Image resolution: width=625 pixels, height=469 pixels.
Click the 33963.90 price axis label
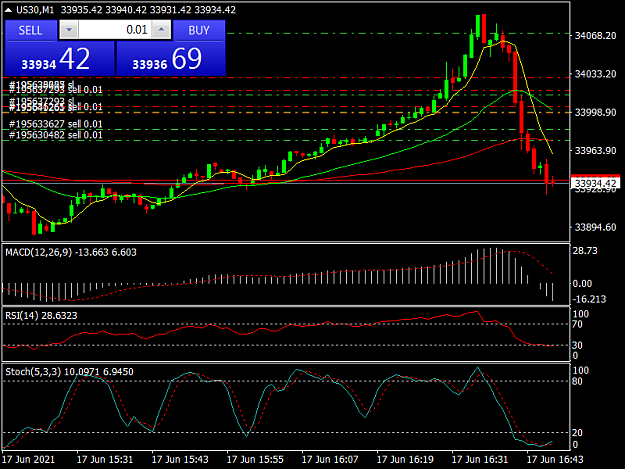pyautogui.click(x=596, y=151)
